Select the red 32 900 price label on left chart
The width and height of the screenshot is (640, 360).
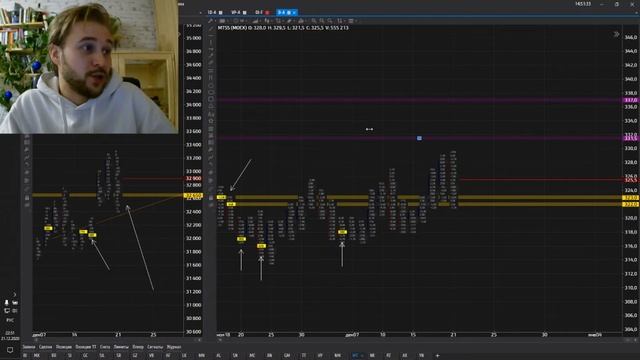[193, 178]
